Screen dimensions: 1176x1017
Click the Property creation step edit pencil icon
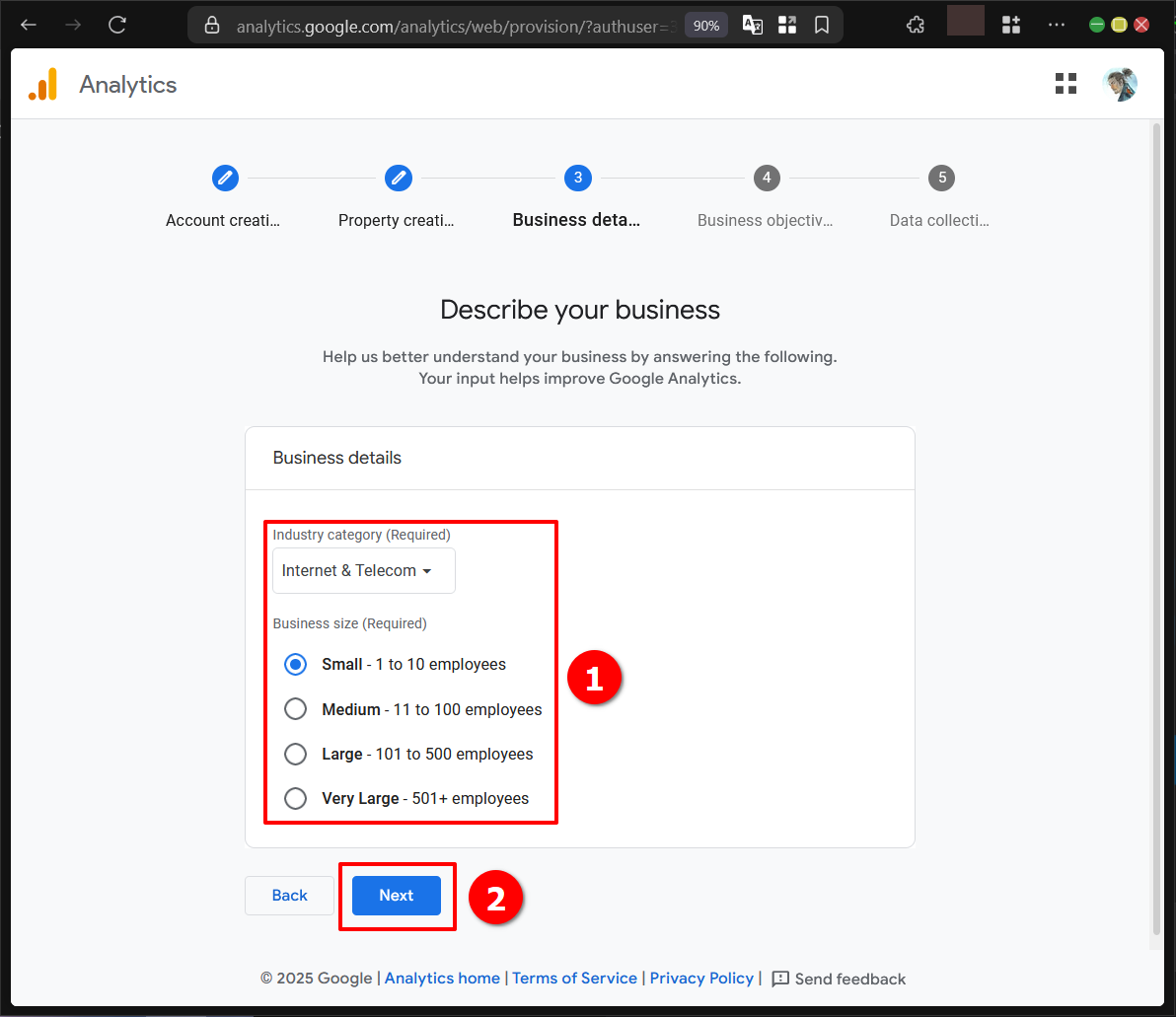point(399,179)
